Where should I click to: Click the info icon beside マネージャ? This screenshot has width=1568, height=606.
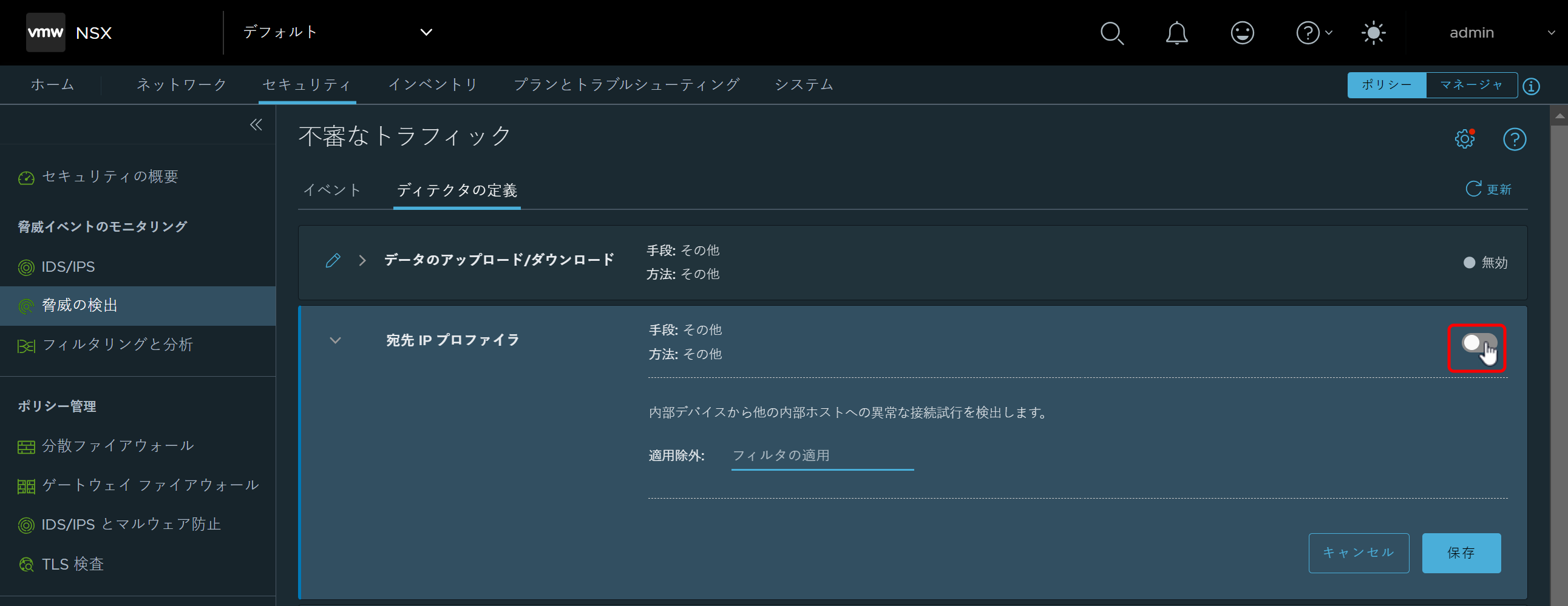pyautogui.click(x=1532, y=86)
